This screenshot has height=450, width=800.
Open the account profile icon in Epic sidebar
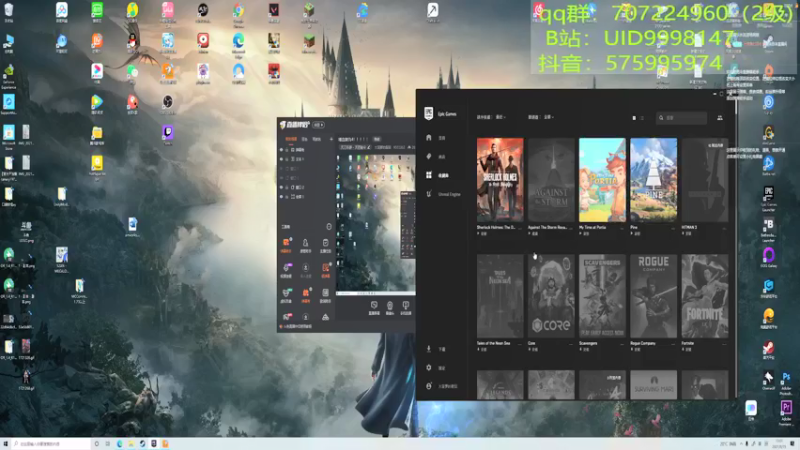(429, 386)
